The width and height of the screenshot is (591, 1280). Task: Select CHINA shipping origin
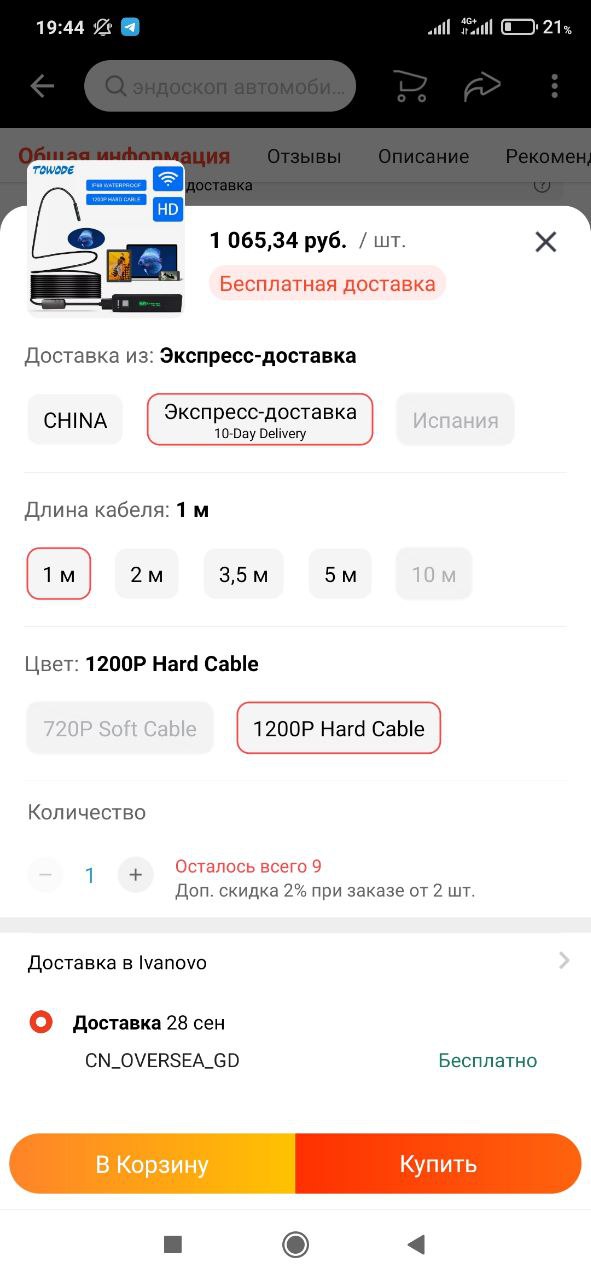(75, 420)
